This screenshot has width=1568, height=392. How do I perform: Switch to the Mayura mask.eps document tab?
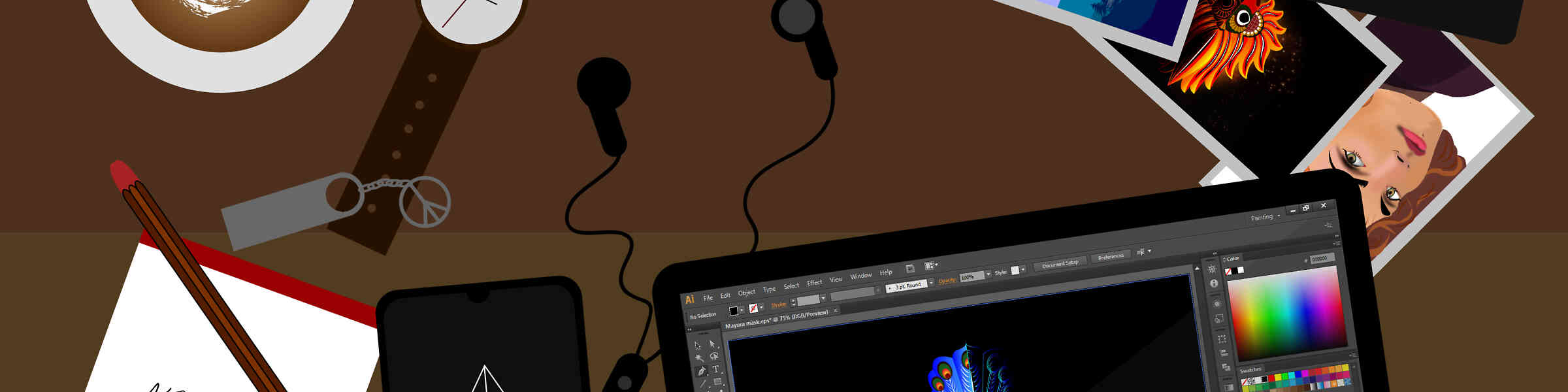[776, 319]
